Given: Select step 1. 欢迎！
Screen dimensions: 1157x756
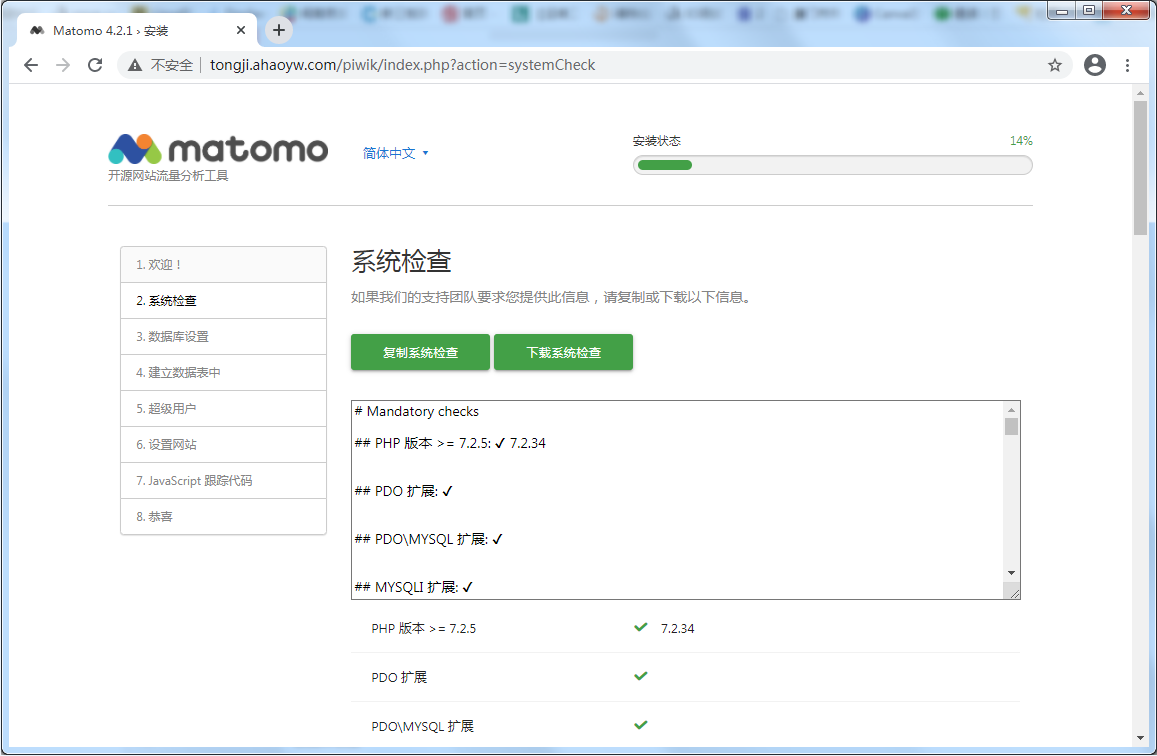Looking at the screenshot, I should click(x=224, y=265).
